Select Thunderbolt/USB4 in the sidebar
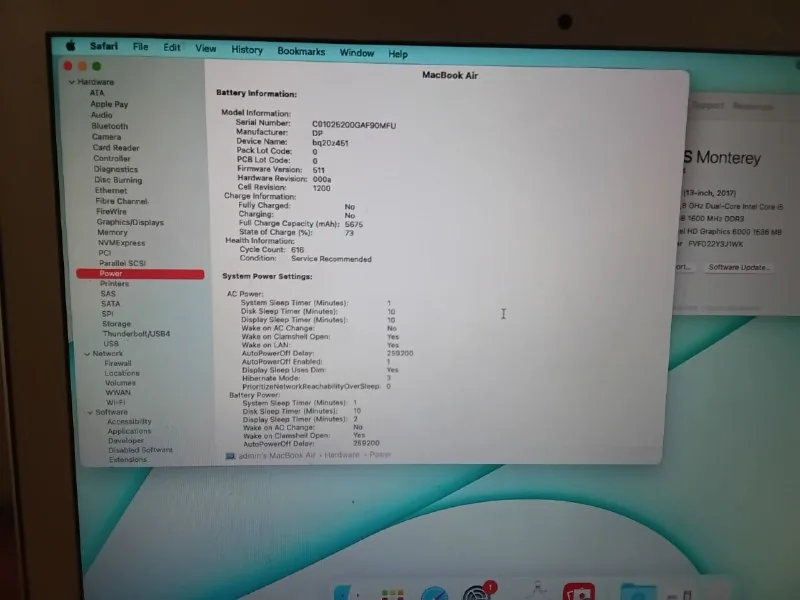Image resolution: width=800 pixels, height=600 pixels. pyautogui.click(x=136, y=334)
